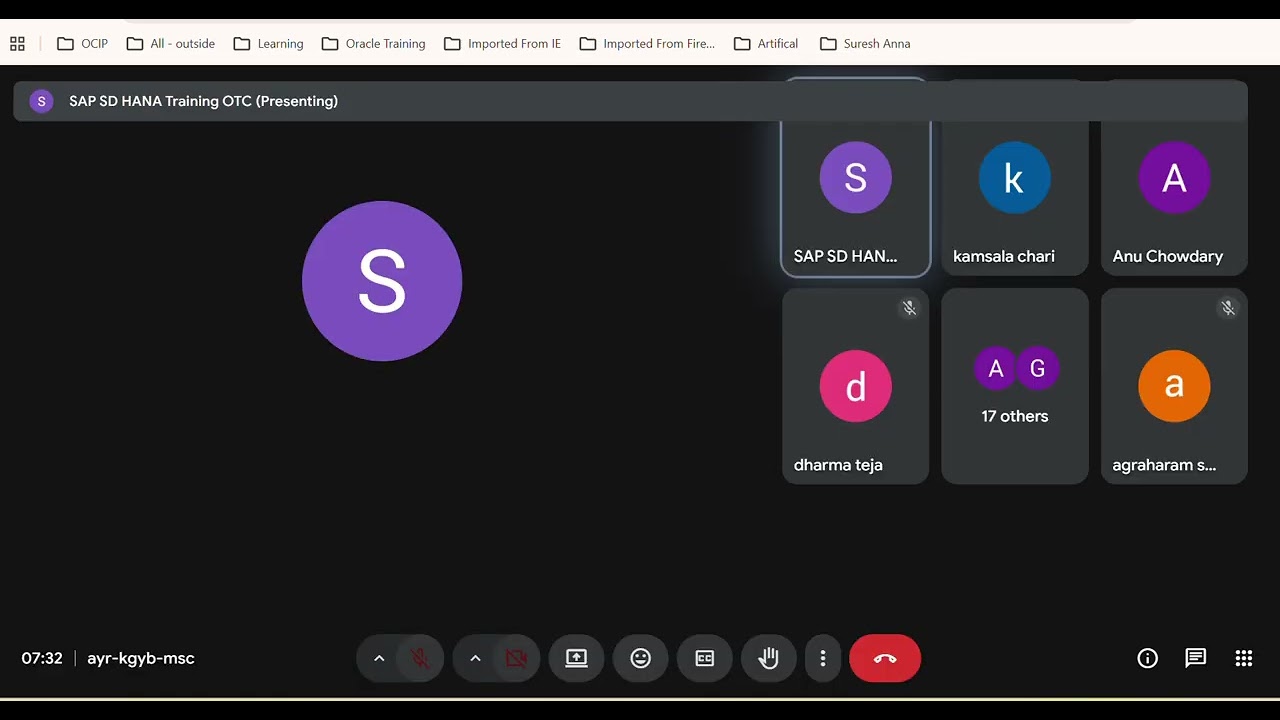Open the more options three-dot menu
Screen dimensions: 1280x720
[x=823, y=658]
